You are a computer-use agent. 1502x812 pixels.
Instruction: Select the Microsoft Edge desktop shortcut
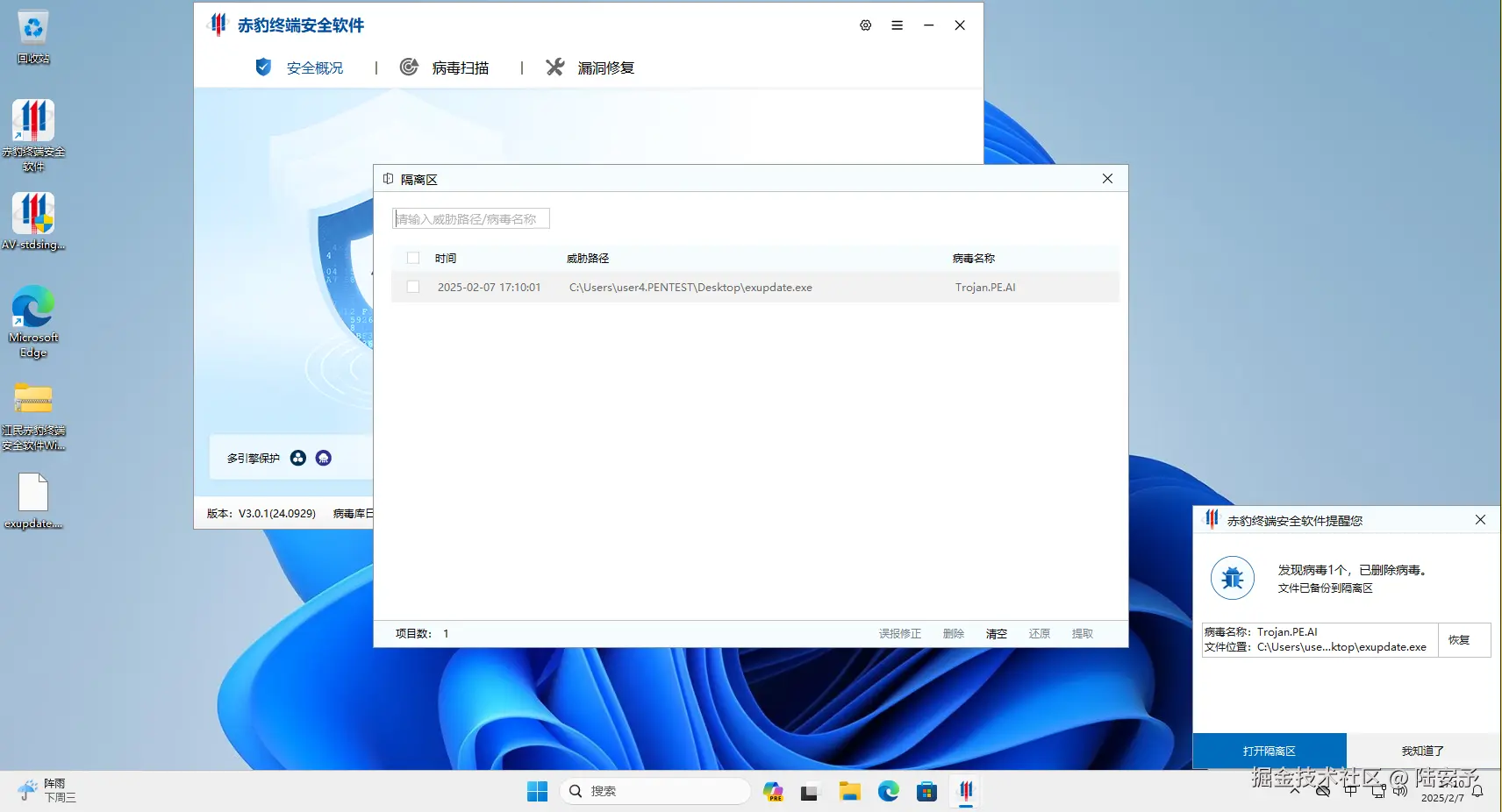[x=33, y=322]
